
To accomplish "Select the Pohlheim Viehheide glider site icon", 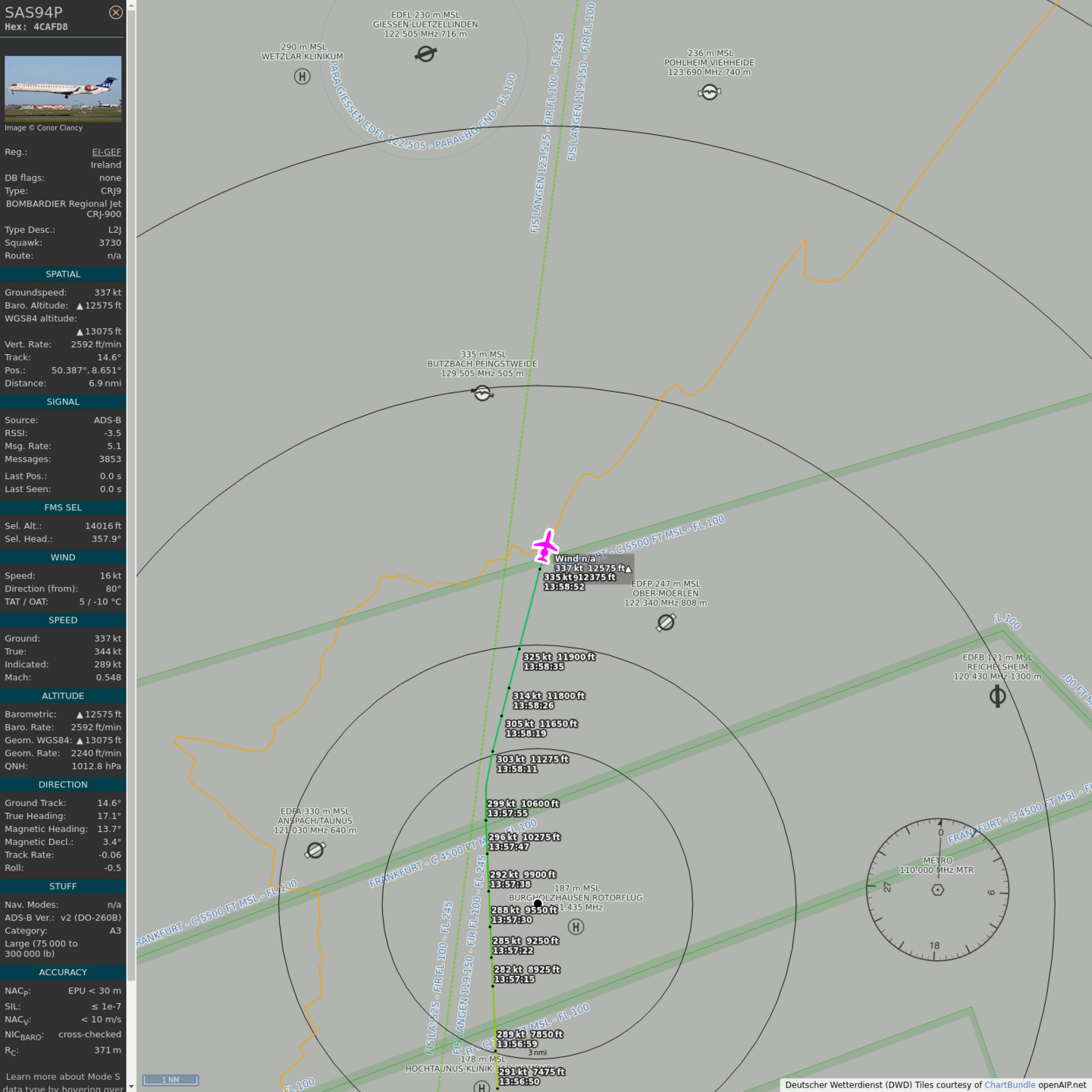I will pos(709,93).
